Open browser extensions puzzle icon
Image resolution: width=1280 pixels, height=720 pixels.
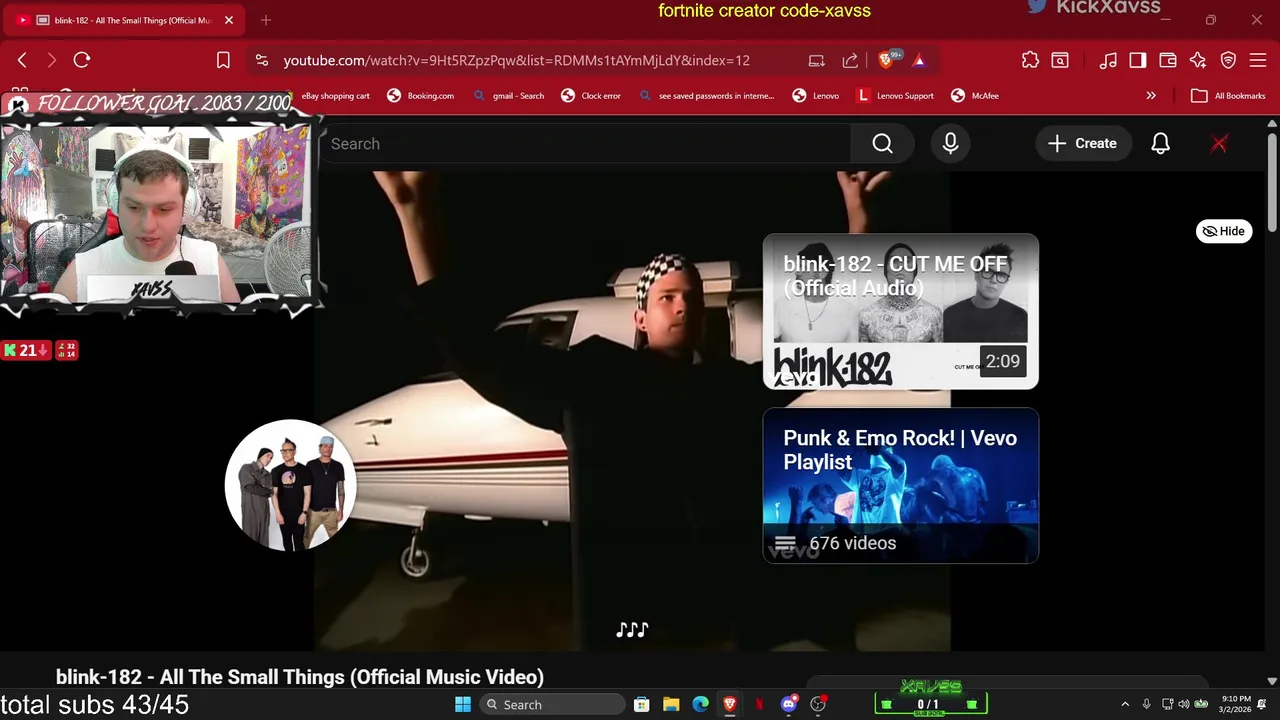coord(1030,60)
